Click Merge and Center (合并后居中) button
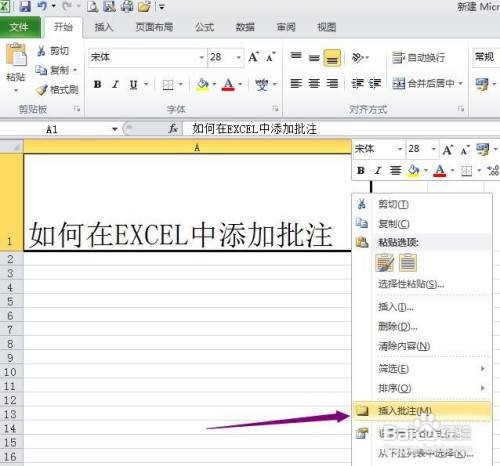 tap(423, 83)
